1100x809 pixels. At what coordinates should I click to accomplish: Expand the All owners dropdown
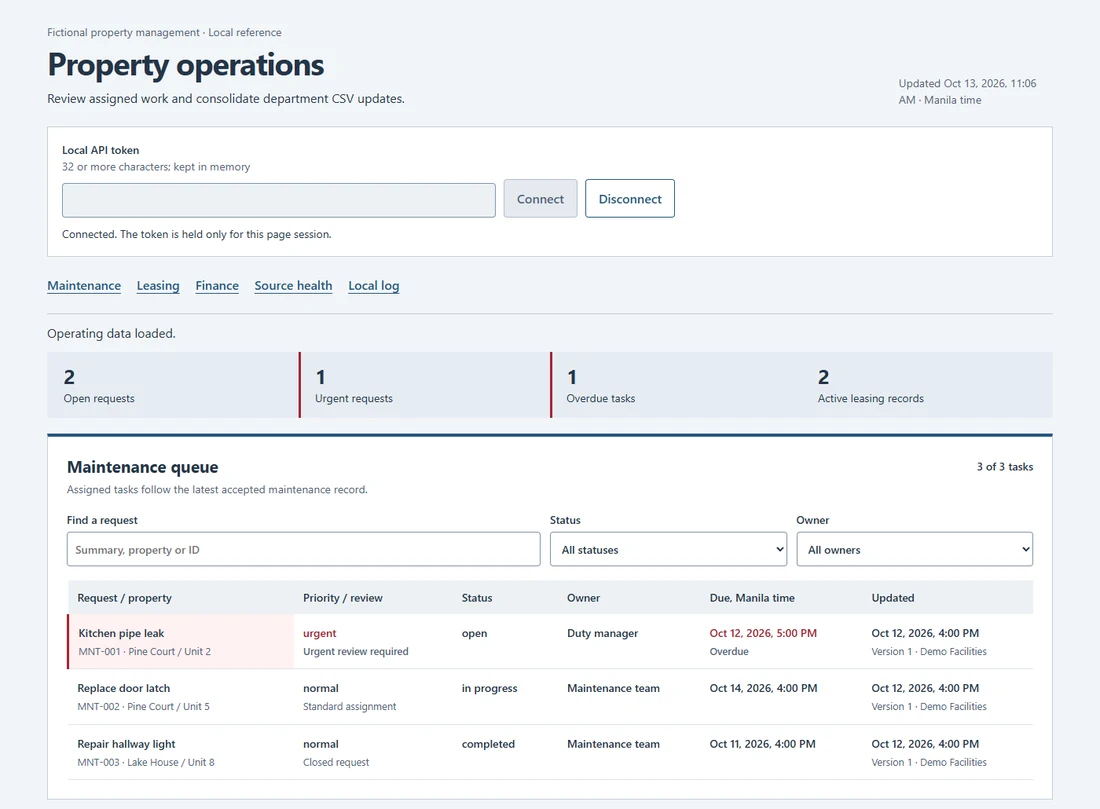915,549
